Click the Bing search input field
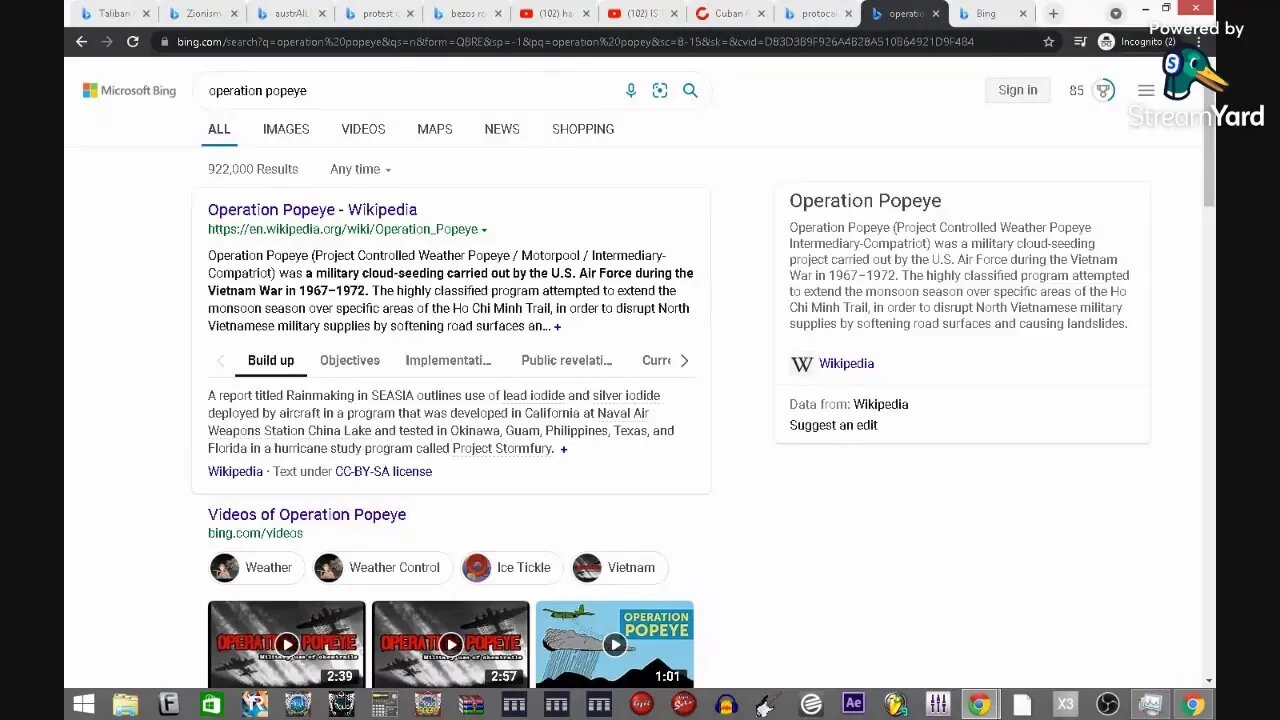1280x720 pixels. pos(408,91)
